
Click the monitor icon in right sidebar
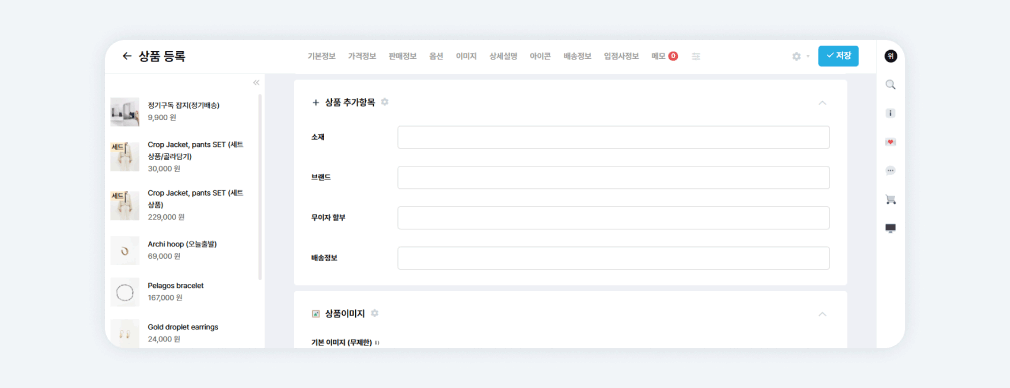(891, 228)
